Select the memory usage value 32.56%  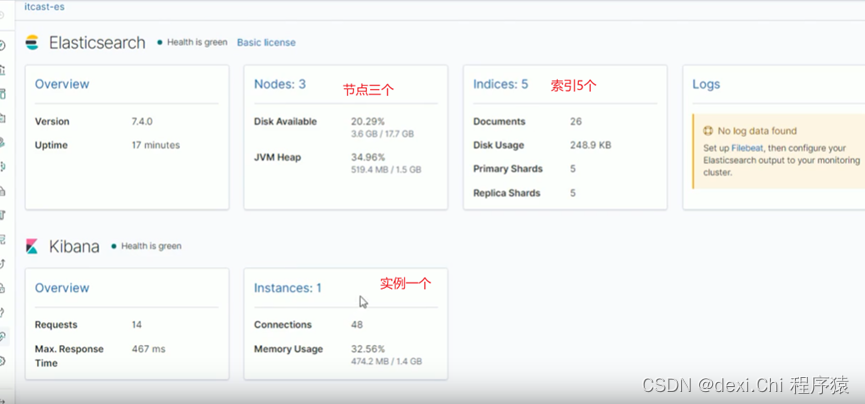pos(368,349)
